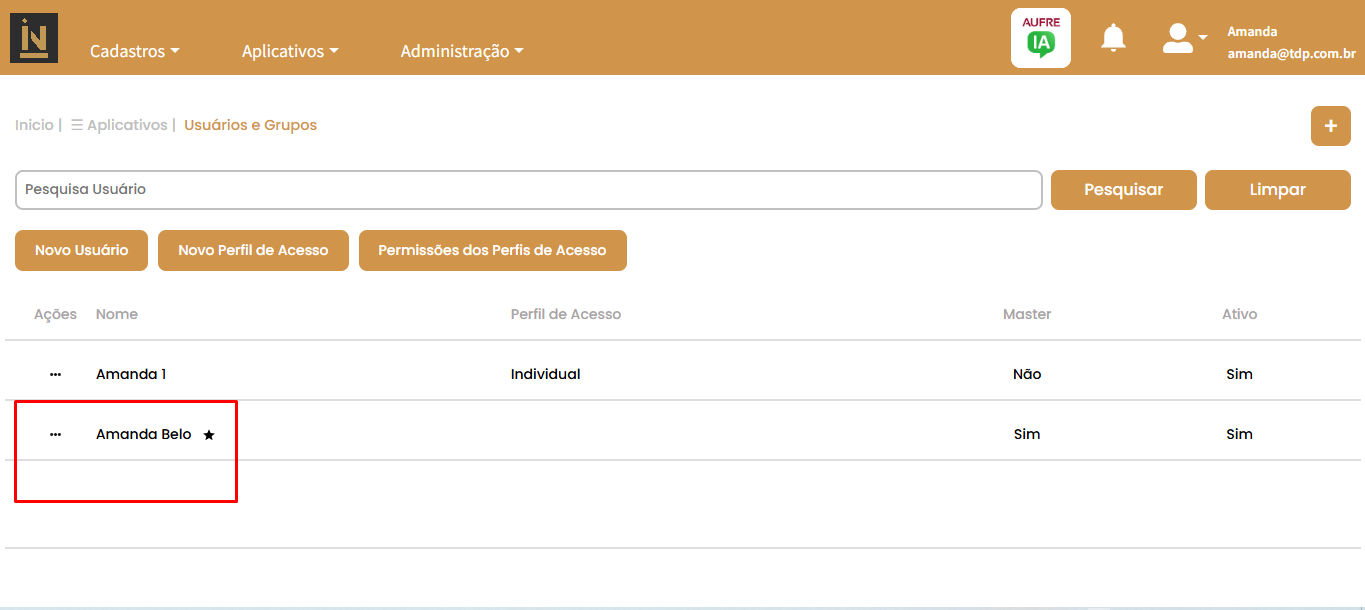This screenshot has width=1365, height=610.
Task: Click the Pesquisa Usuário search field
Action: 528,190
